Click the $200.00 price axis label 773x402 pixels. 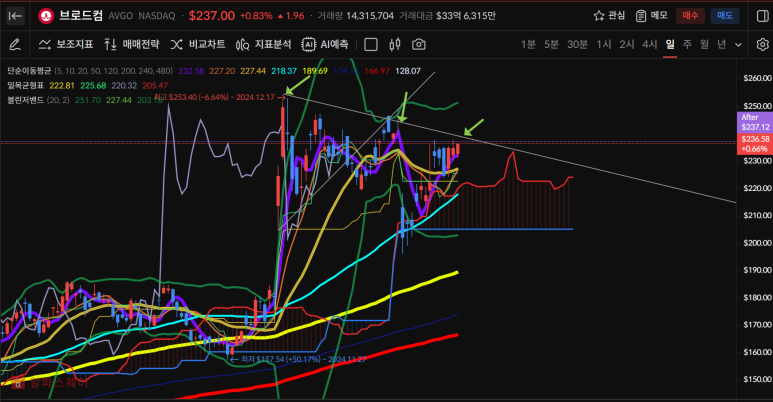click(x=757, y=243)
